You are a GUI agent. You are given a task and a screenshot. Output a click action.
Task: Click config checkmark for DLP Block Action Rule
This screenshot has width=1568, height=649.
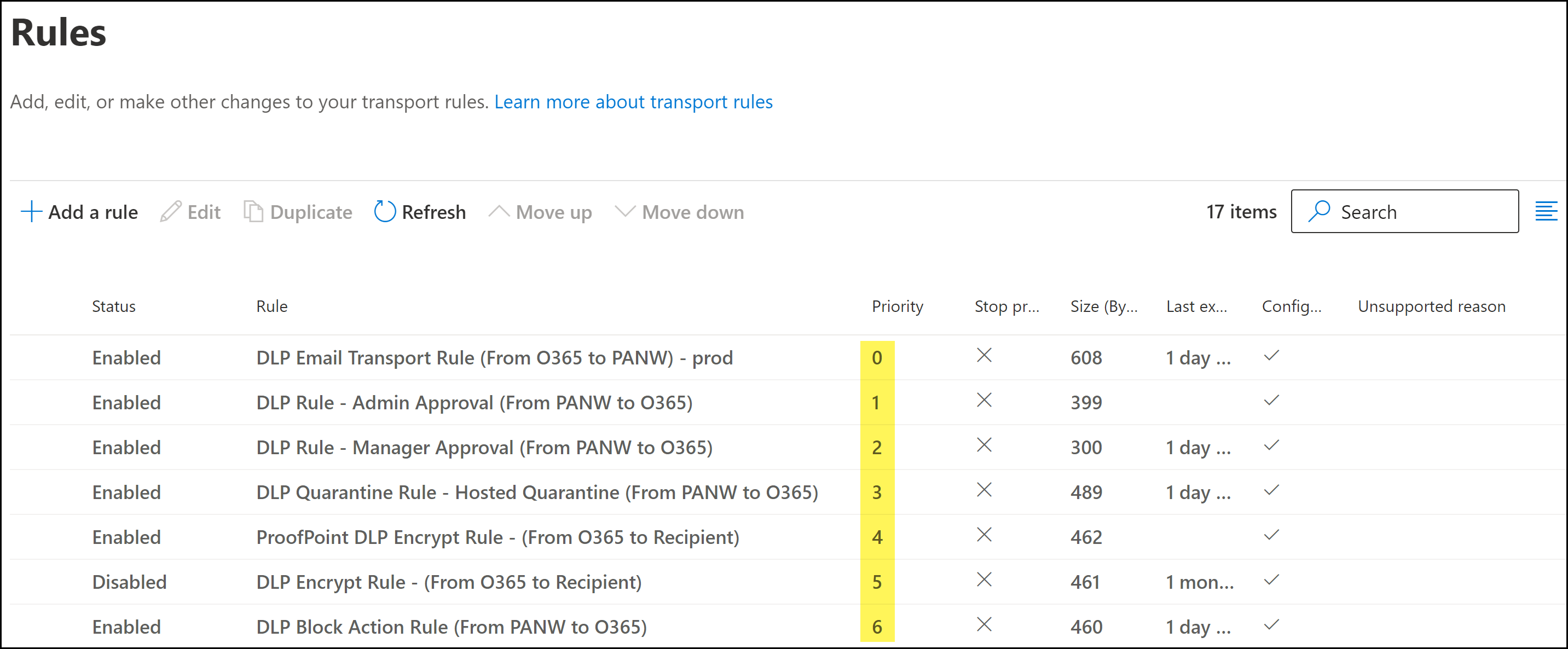point(1271,625)
